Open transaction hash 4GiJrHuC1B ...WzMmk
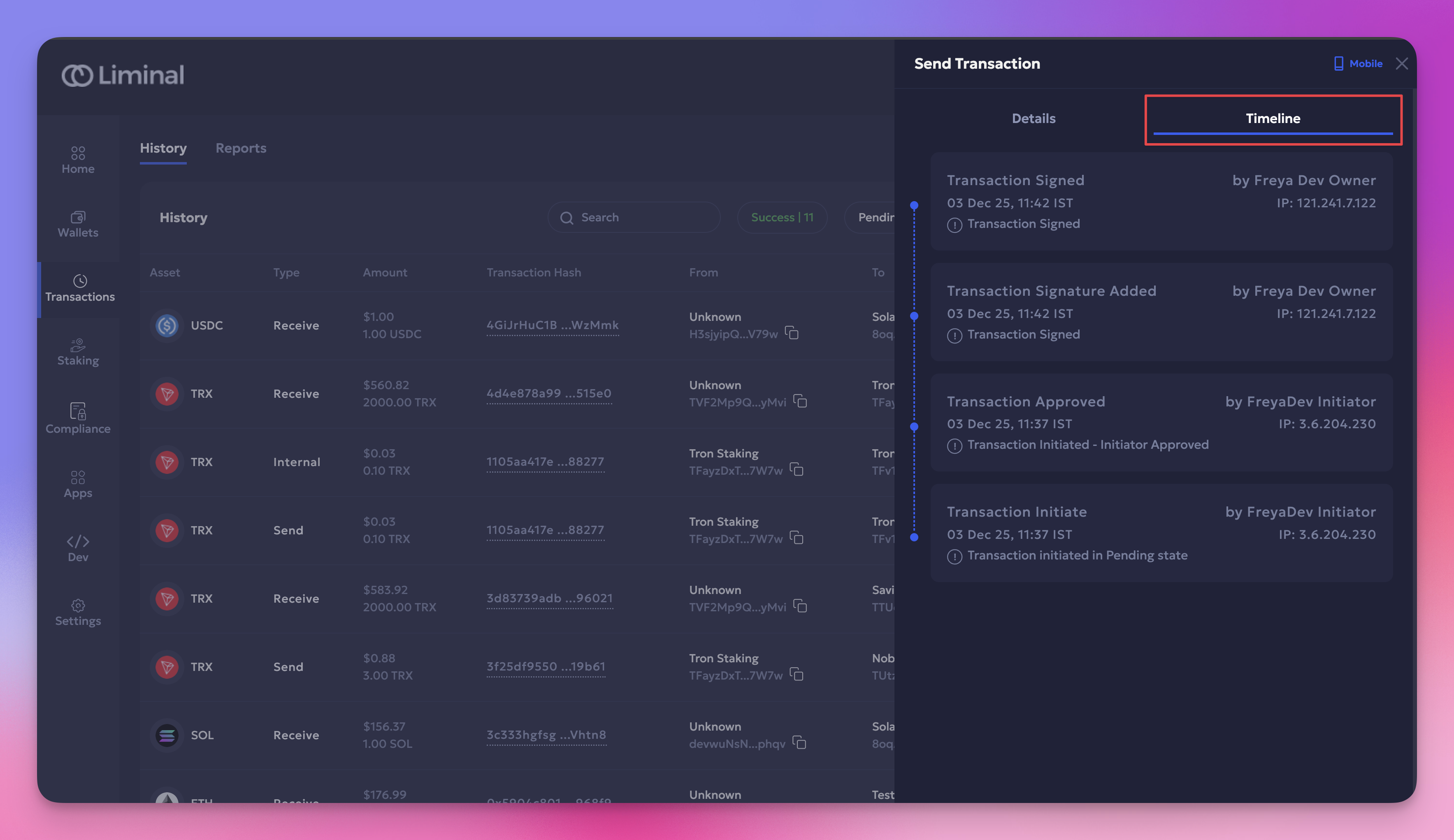The height and width of the screenshot is (840, 1454). coord(552,325)
